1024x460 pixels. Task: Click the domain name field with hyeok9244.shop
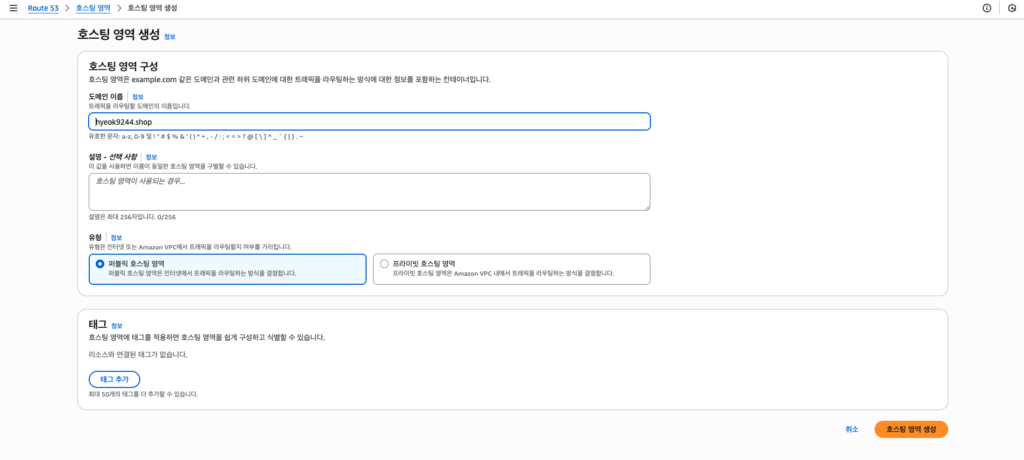(x=369, y=122)
